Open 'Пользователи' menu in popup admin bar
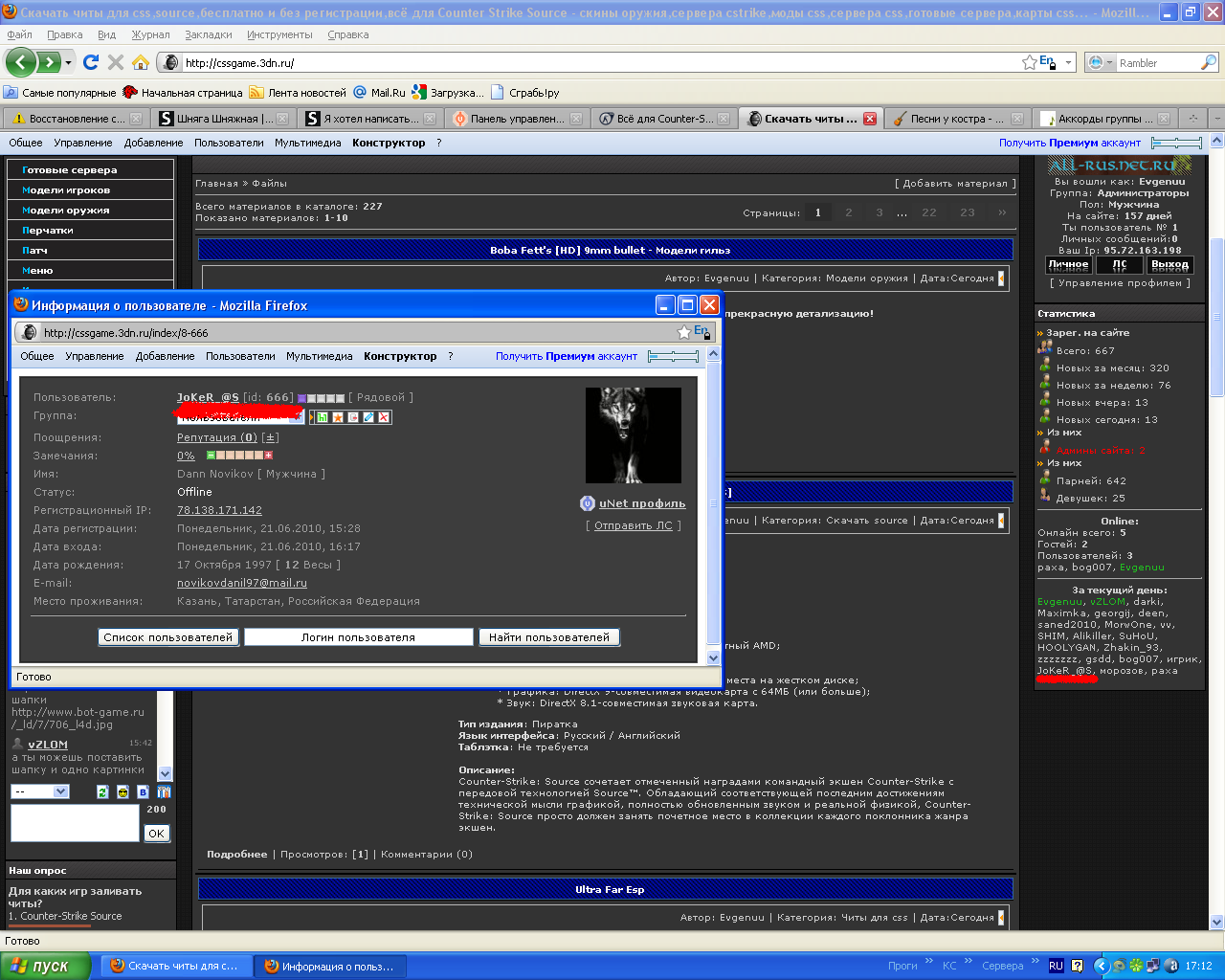 pos(240,356)
